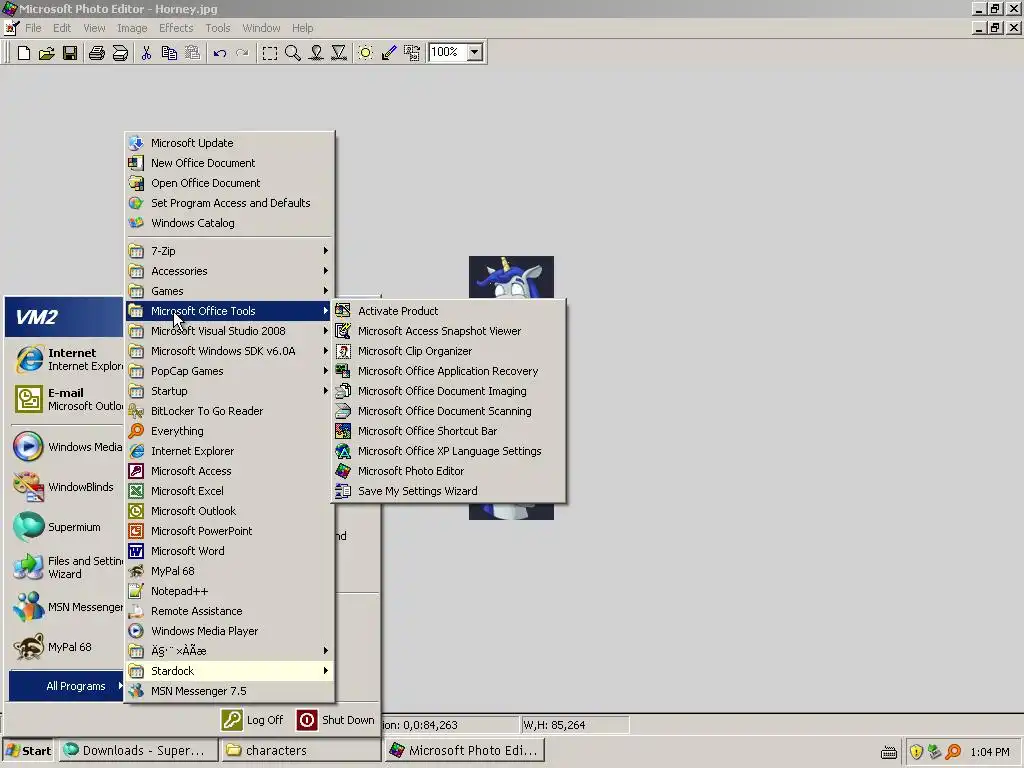Launch Microsoft Photo Editor from submenu

[x=449, y=471]
